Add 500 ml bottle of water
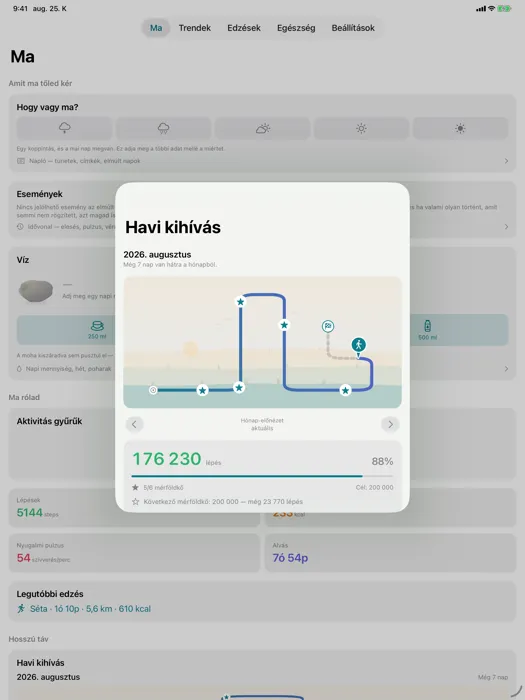This screenshot has width=525, height=700. pyautogui.click(x=427, y=329)
